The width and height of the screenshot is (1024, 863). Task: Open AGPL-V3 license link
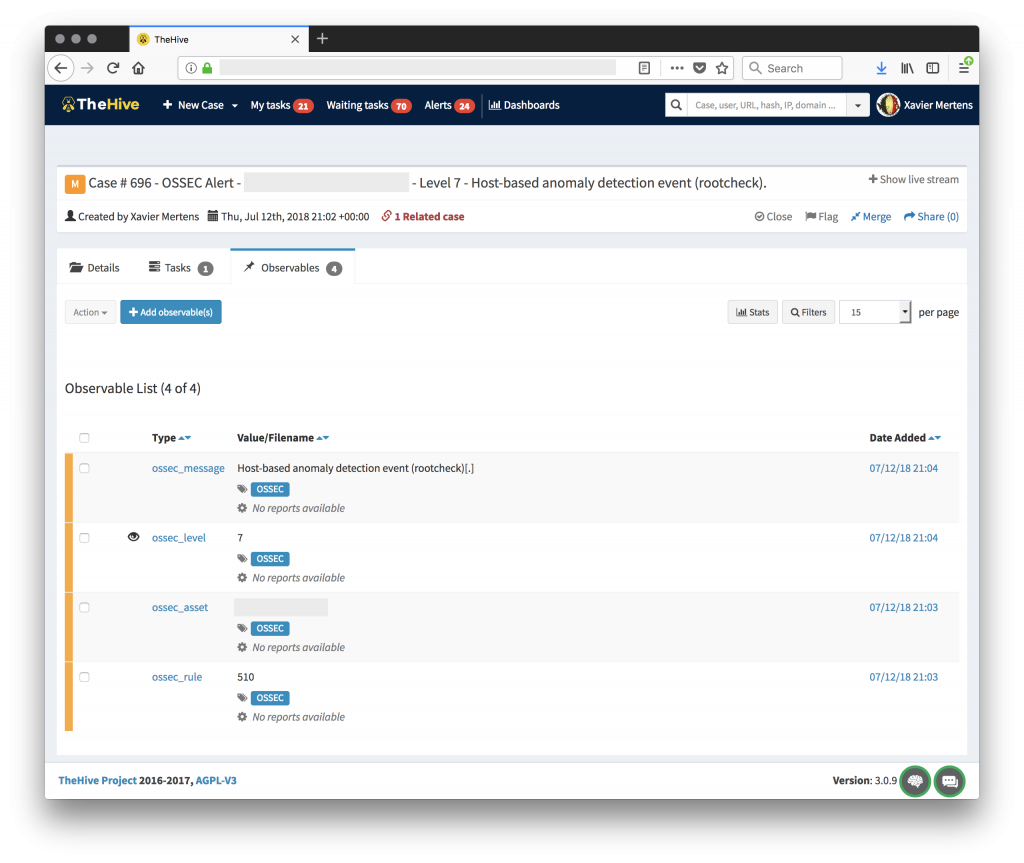(216, 780)
